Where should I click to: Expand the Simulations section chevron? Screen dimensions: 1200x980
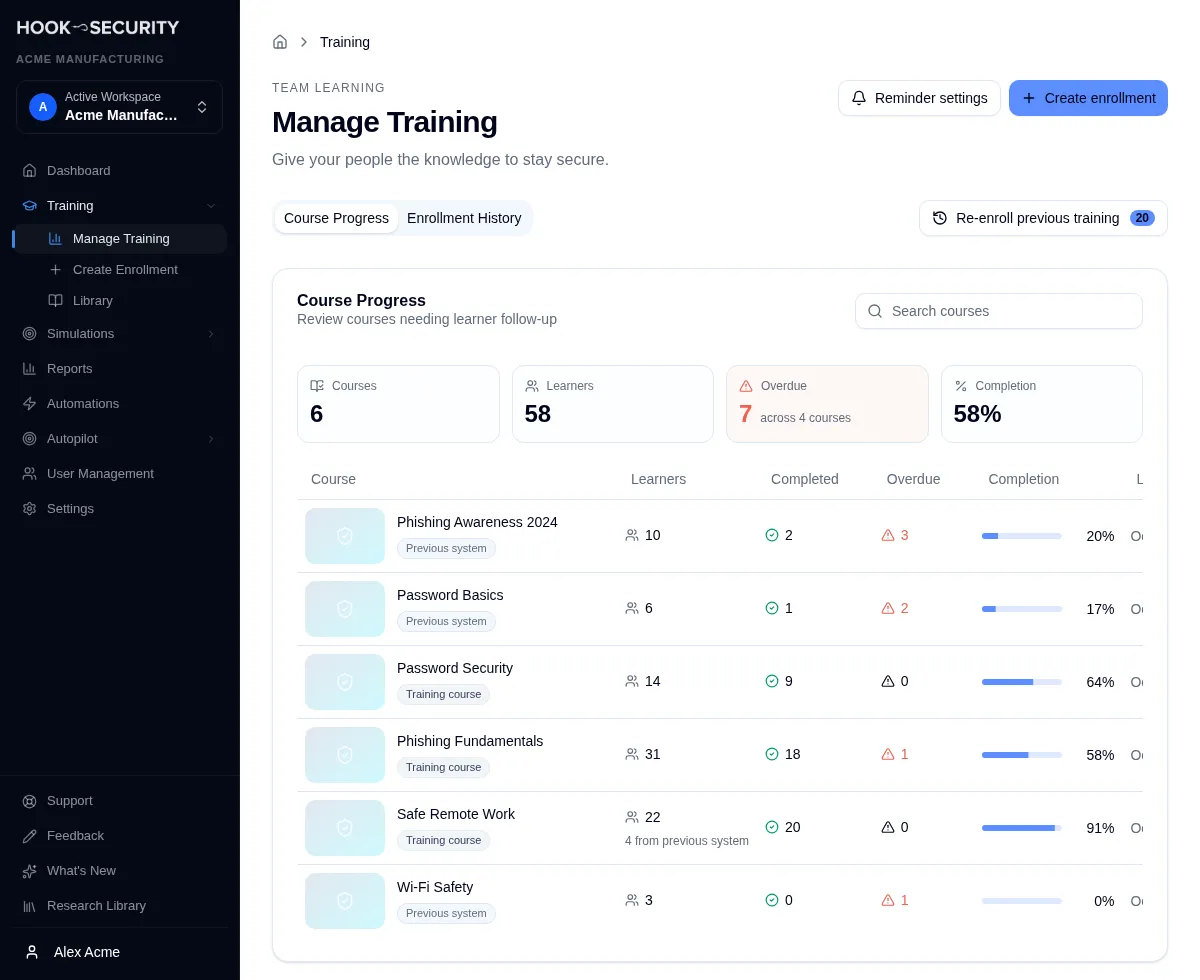click(211, 334)
